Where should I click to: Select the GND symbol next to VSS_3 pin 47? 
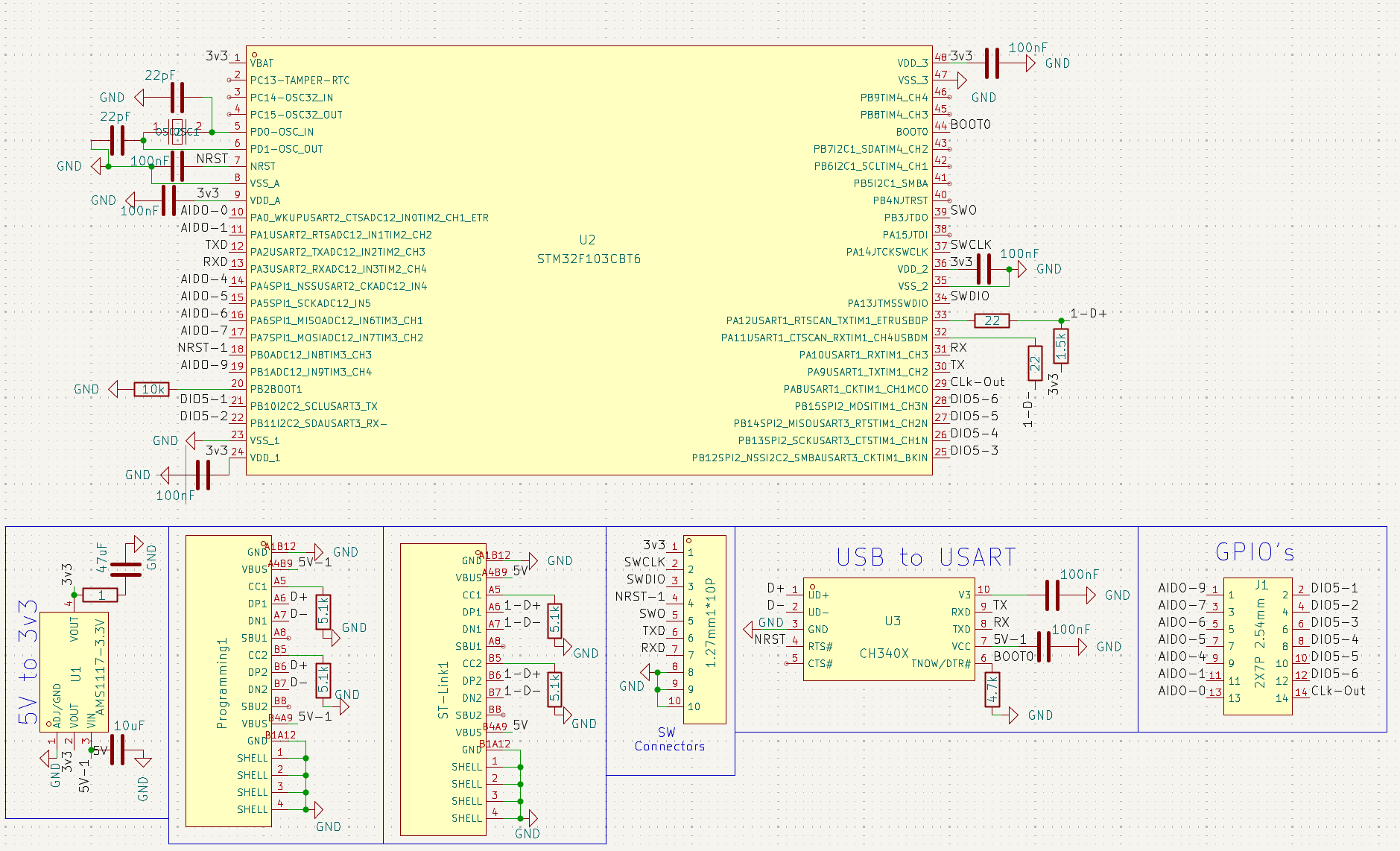coord(962,80)
